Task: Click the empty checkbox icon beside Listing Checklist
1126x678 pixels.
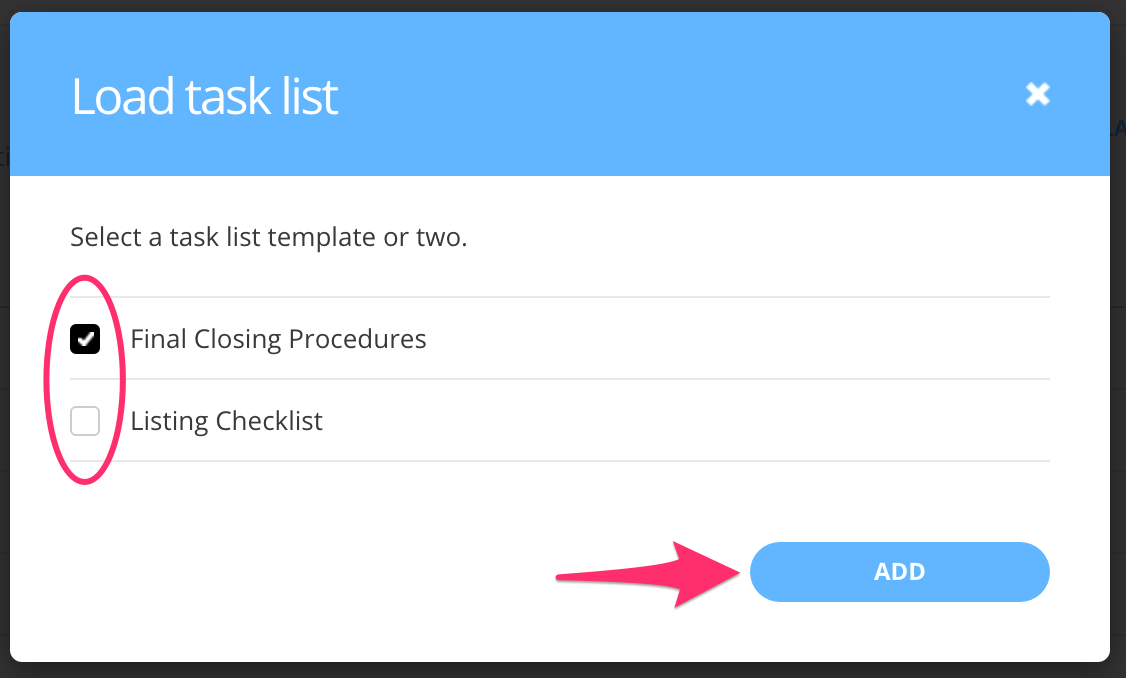Action: point(85,420)
